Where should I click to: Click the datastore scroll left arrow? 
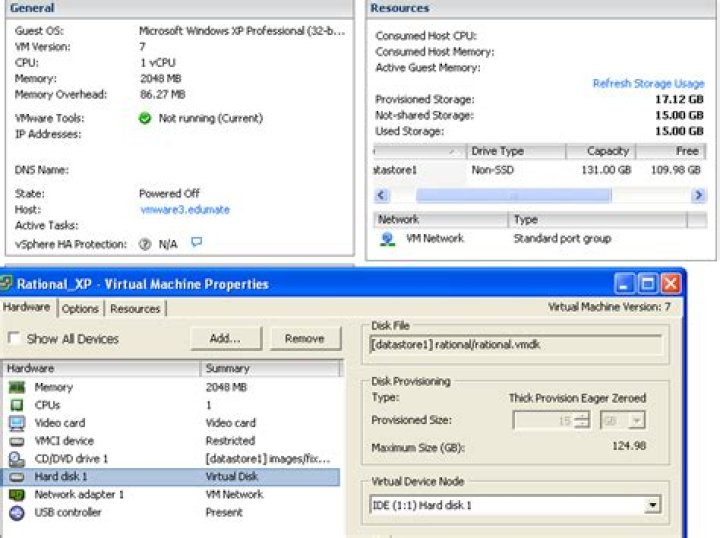pos(382,195)
